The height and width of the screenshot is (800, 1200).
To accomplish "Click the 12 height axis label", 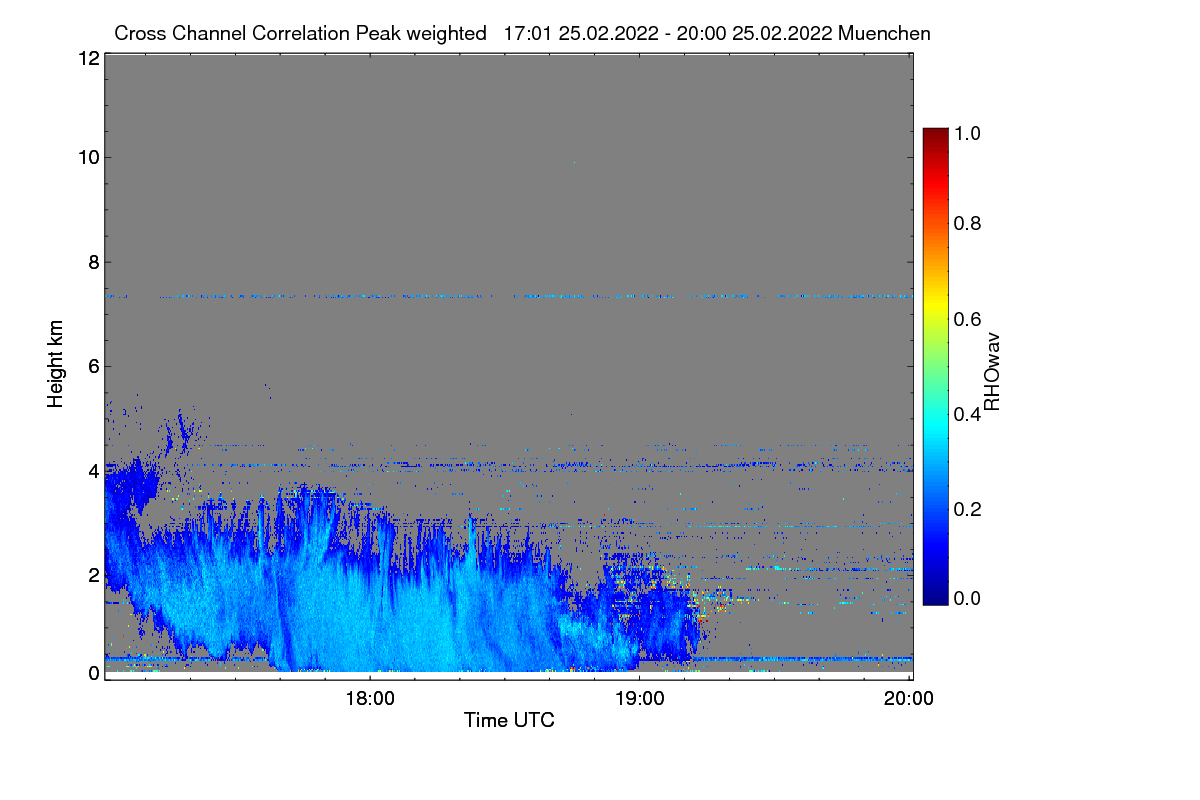I will [x=88, y=58].
